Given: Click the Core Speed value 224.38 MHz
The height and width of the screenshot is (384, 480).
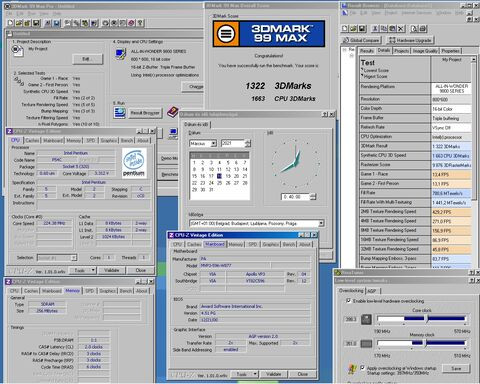Looking at the screenshot, I should (x=54, y=223).
